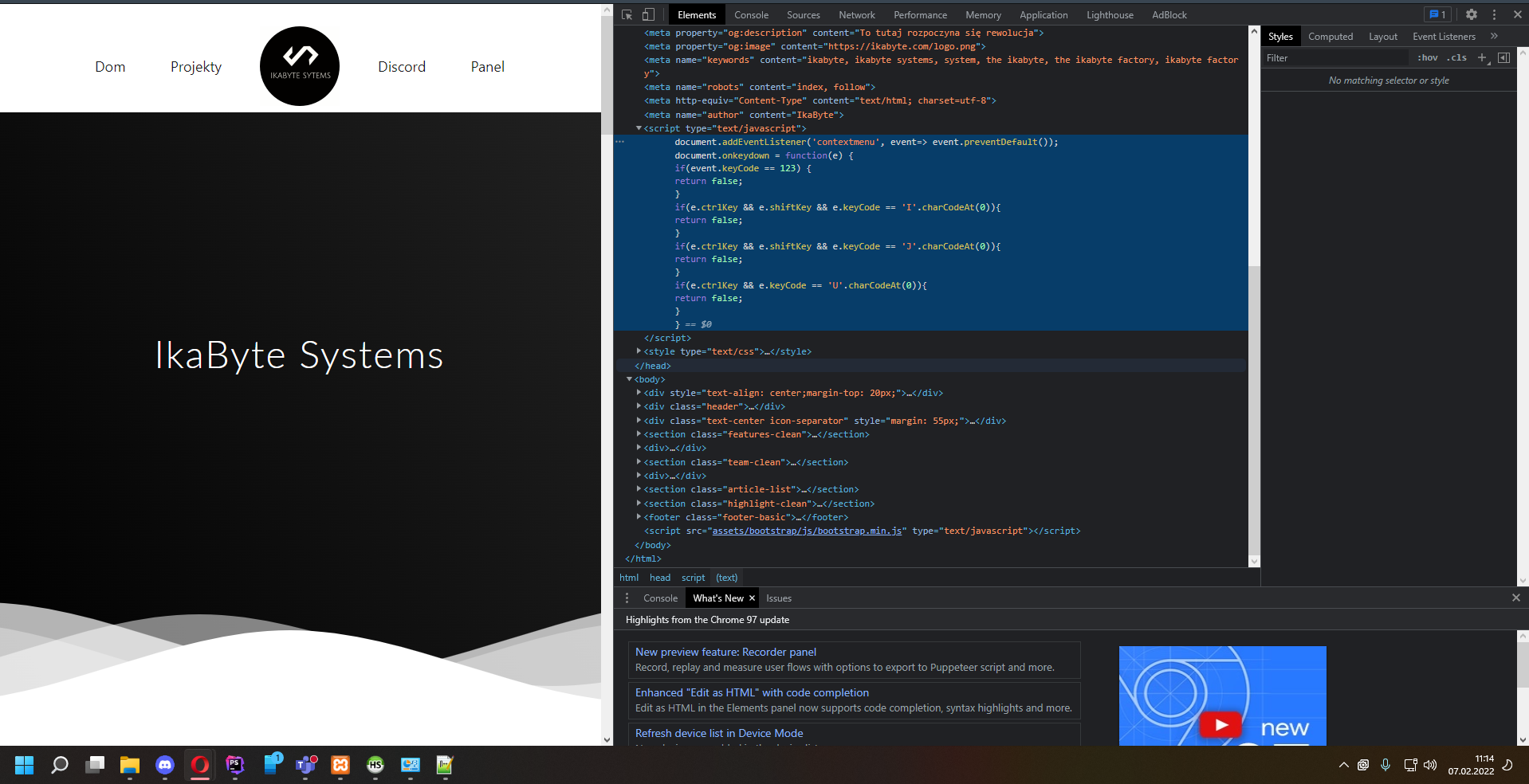The width and height of the screenshot is (1529, 784).
Task: Expand the footer-basic footer node
Action: point(639,517)
